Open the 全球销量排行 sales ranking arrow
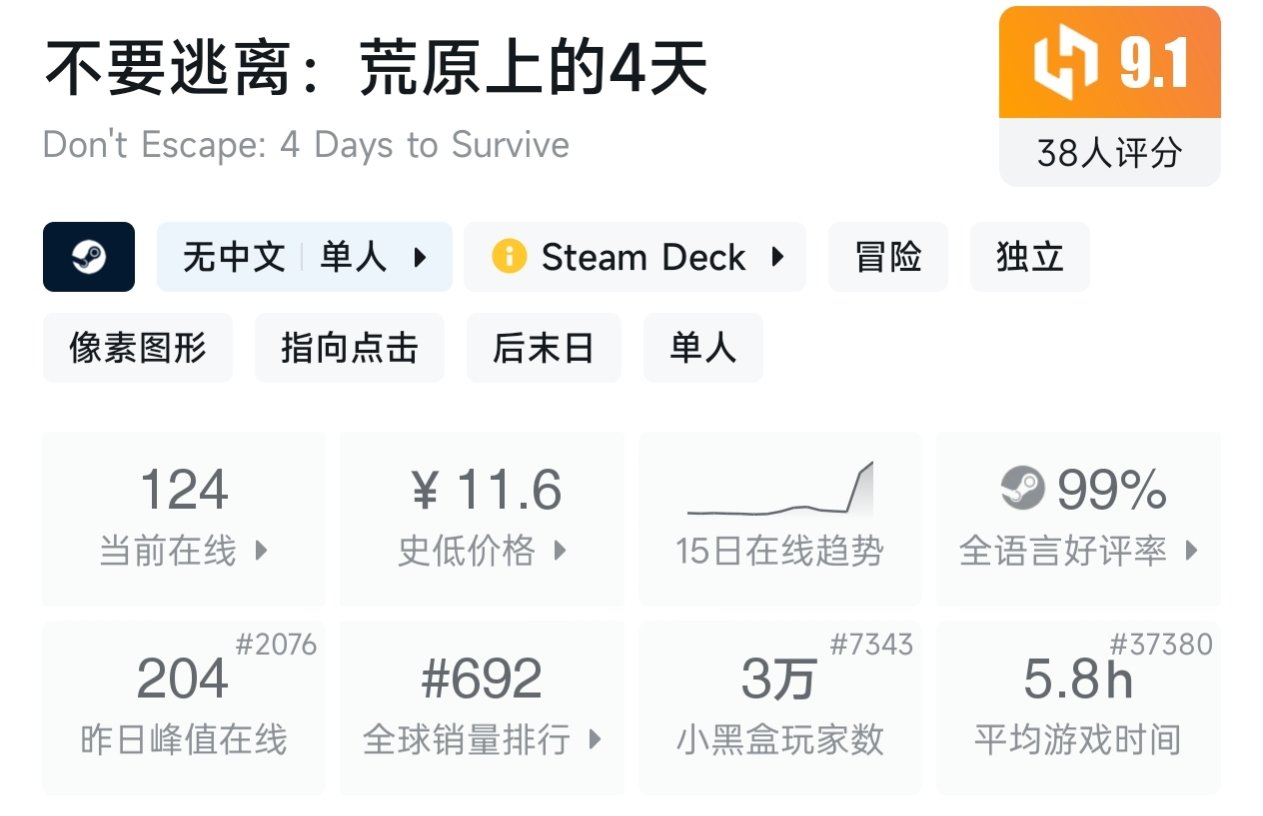The image size is (1263, 816). pyautogui.click(x=595, y=740)
